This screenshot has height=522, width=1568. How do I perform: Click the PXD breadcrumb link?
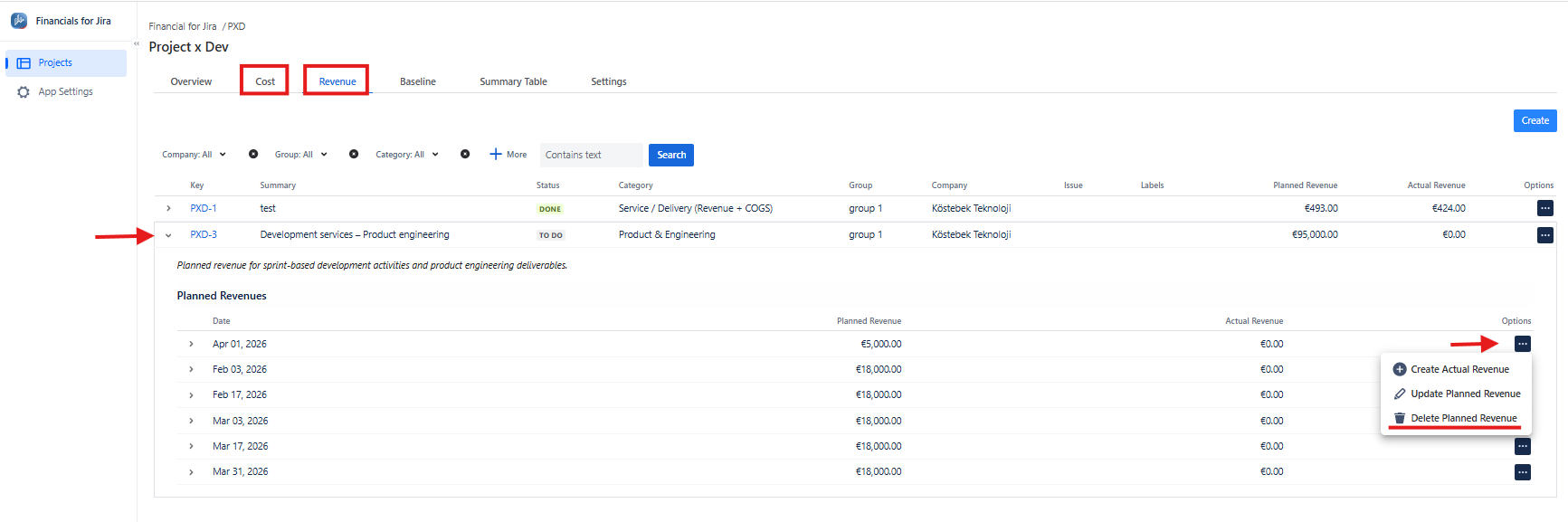pyautogui.click(x=236, y=26)
